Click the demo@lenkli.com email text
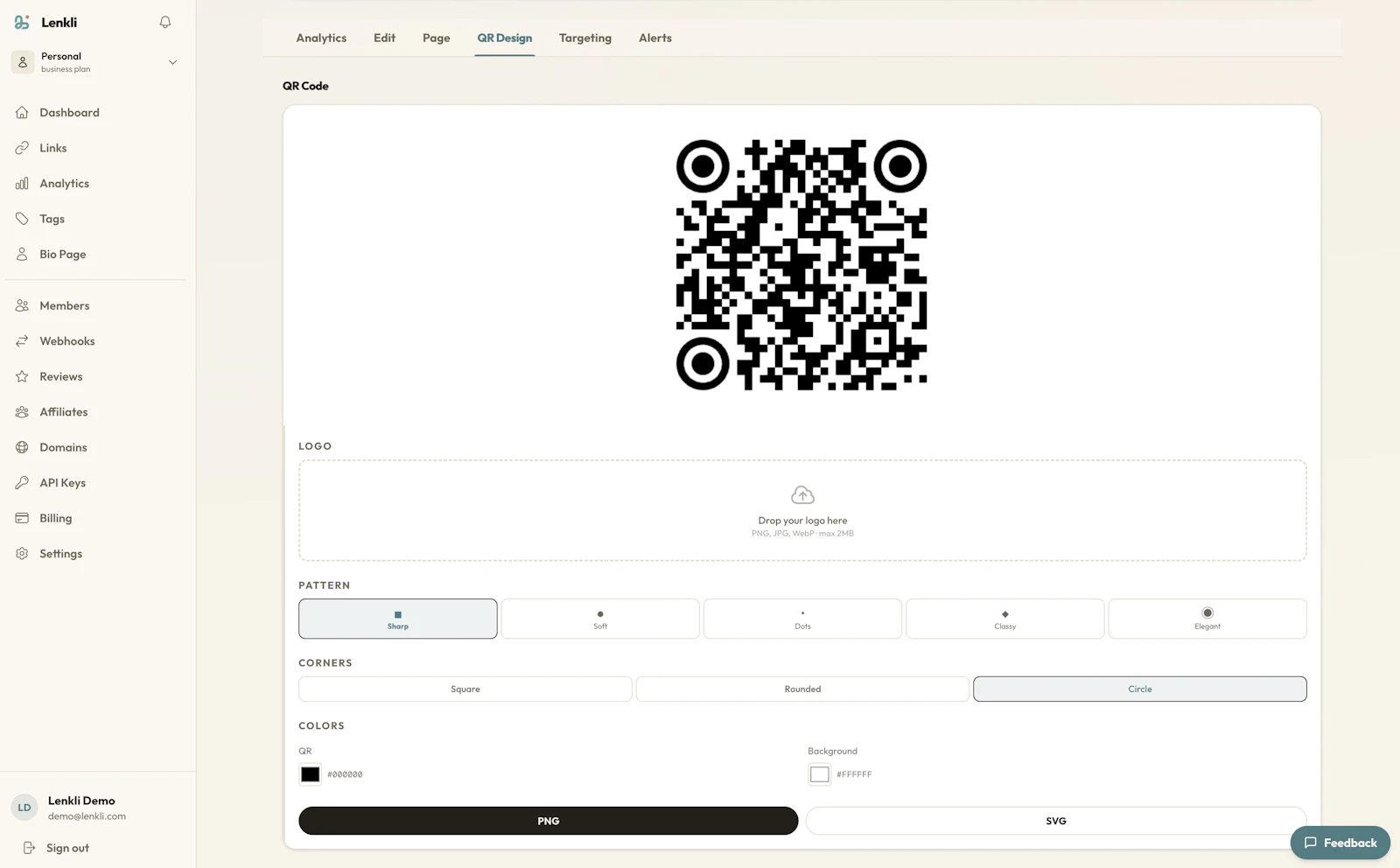This screenshot has height=868, width=1400. (x=87, y=816)
